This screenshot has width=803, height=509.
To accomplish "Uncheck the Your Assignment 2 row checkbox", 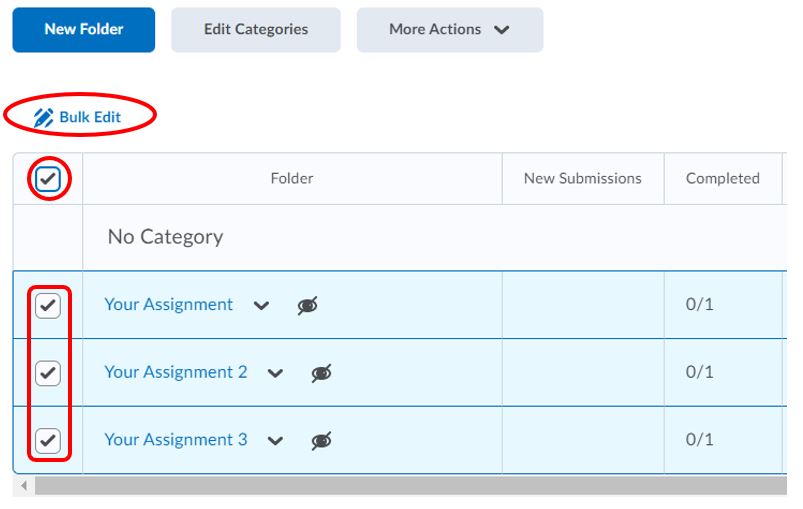I will tap(48, 373).
